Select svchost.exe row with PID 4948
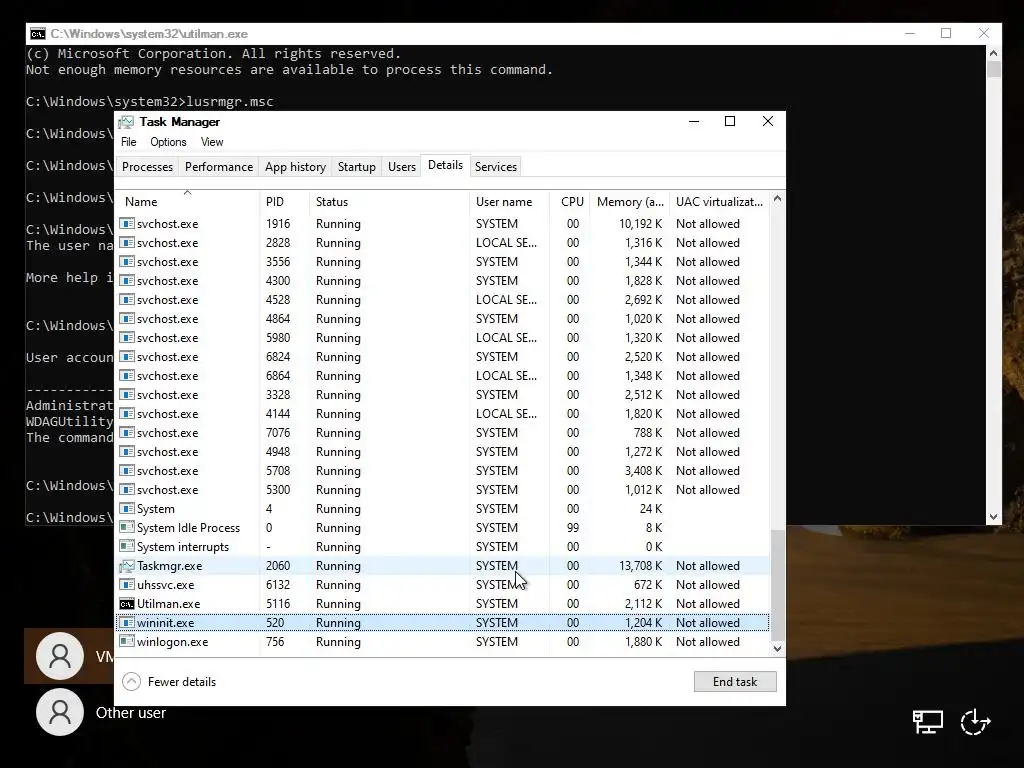 (443, 451)
